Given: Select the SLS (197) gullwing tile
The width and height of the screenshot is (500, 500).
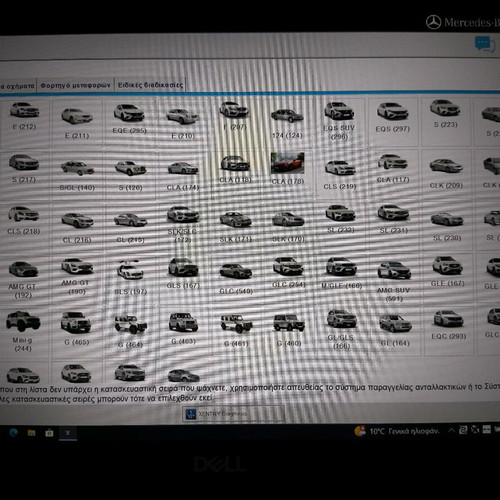Looking at the screenshot, I should pos(130,280).
